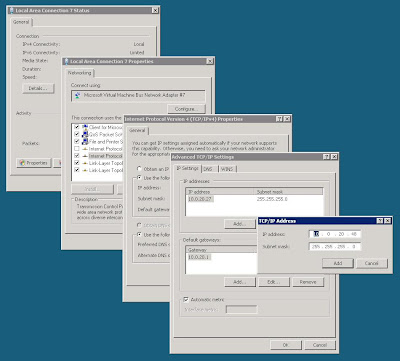Select the highlighted Internet Protocol list item

(x=106, y=156)
